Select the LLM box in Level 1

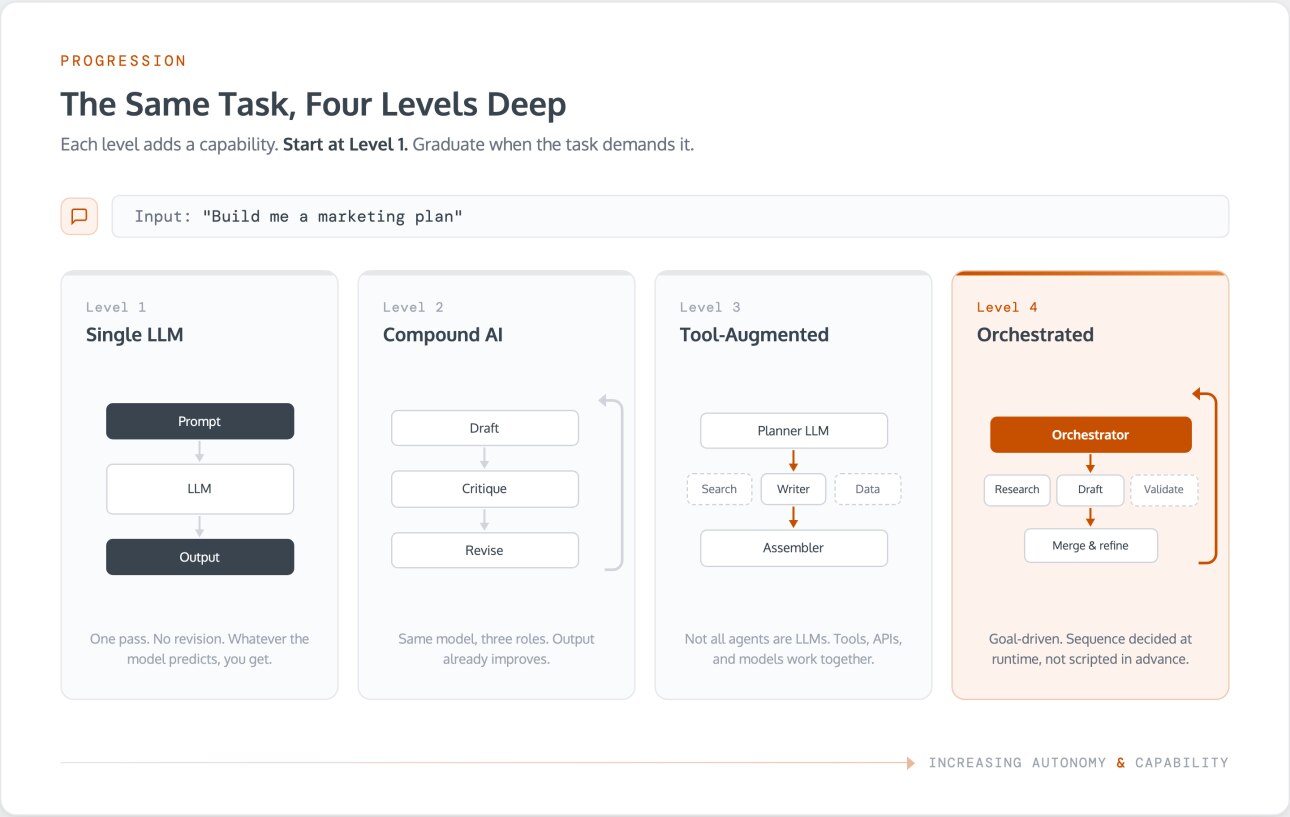[x=200, y=489]
